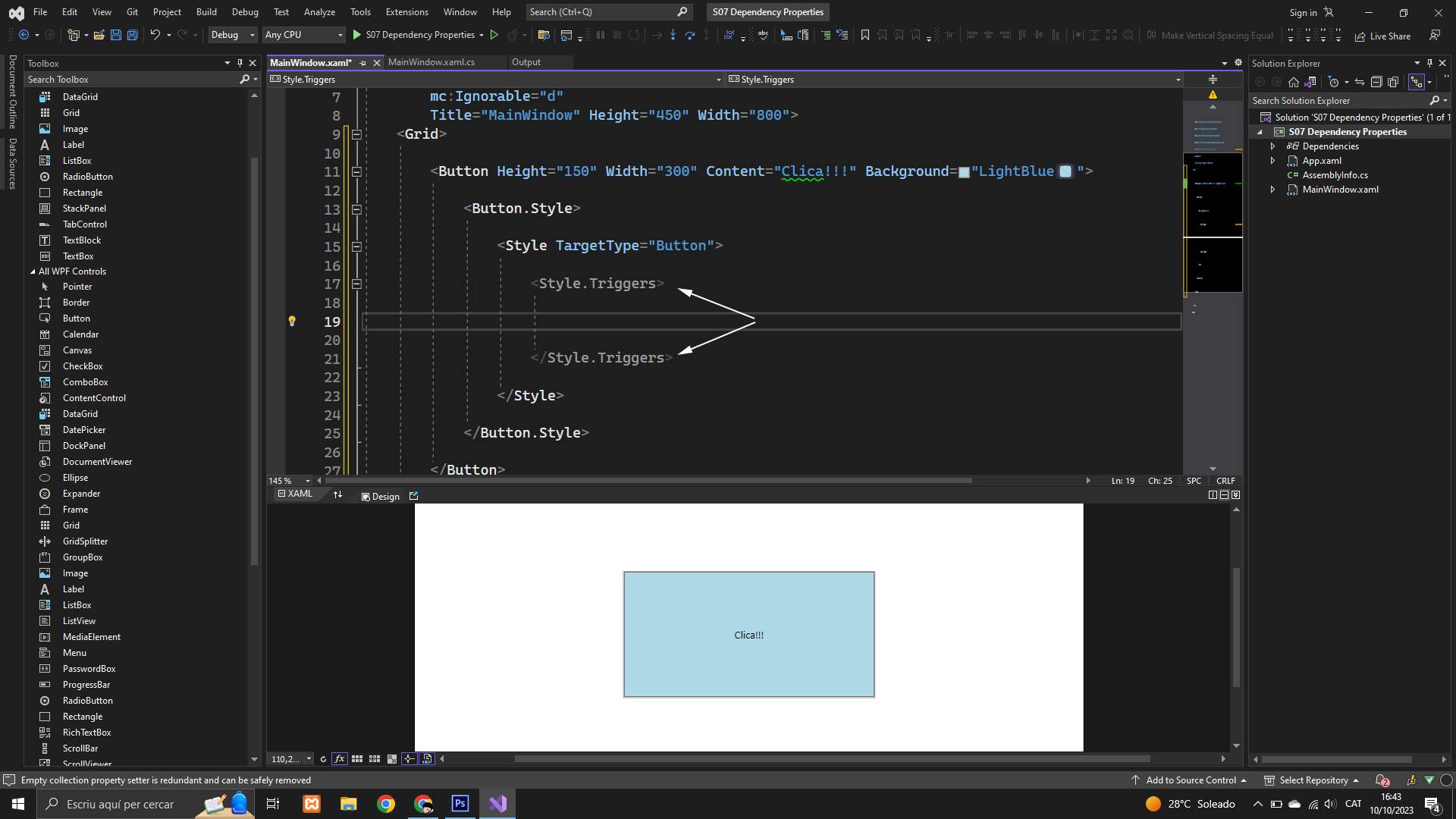Swap XAML and Design panes icon
1456x819 pixels.
tap(338, 494)
